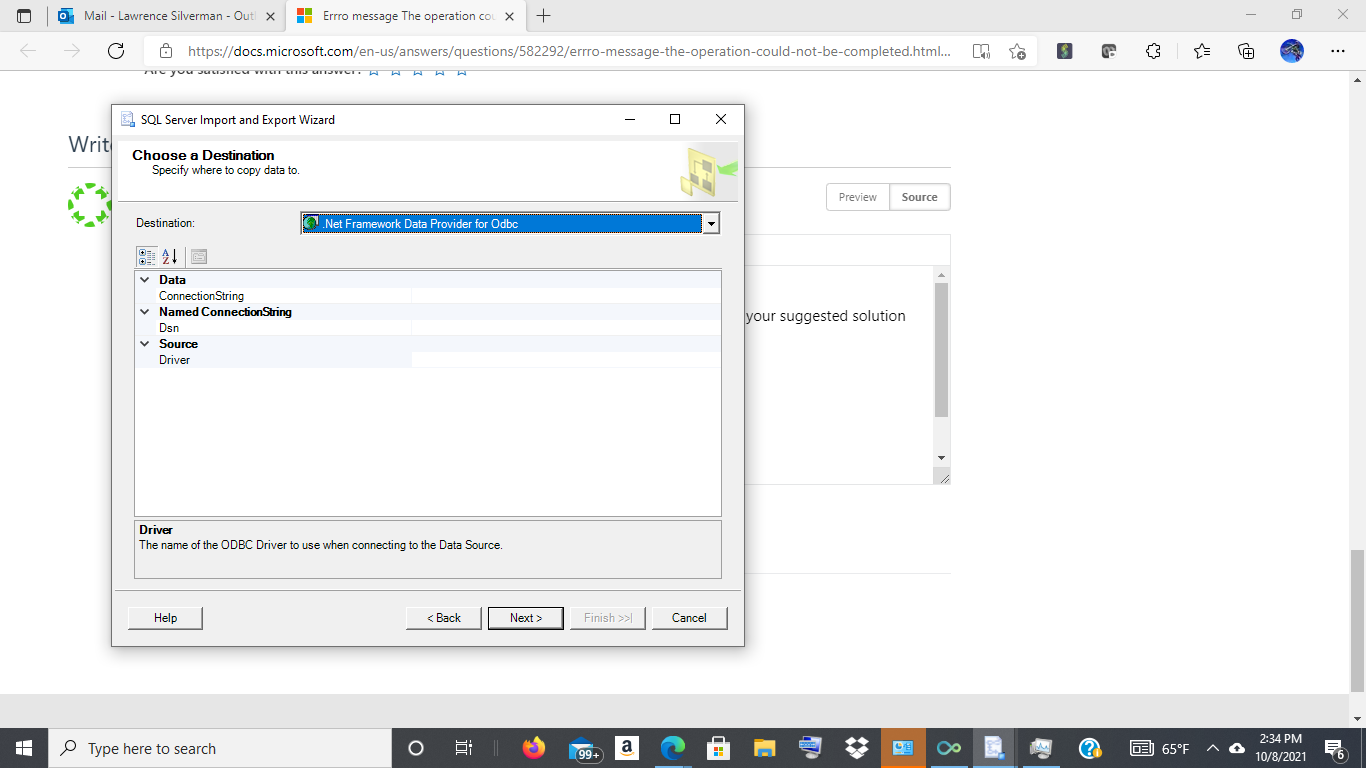Go back with the < Back button
Image resolution: width=1366 pixels, height=768 pixels.
point(444,618)
